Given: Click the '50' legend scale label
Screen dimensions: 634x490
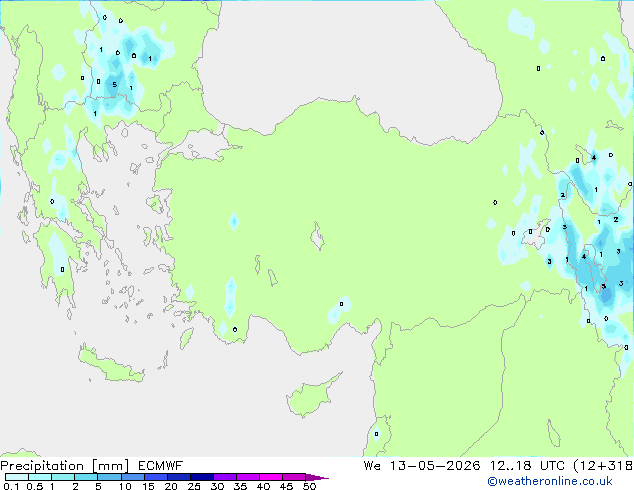Looking at the screenshot, I should (309, 486).
